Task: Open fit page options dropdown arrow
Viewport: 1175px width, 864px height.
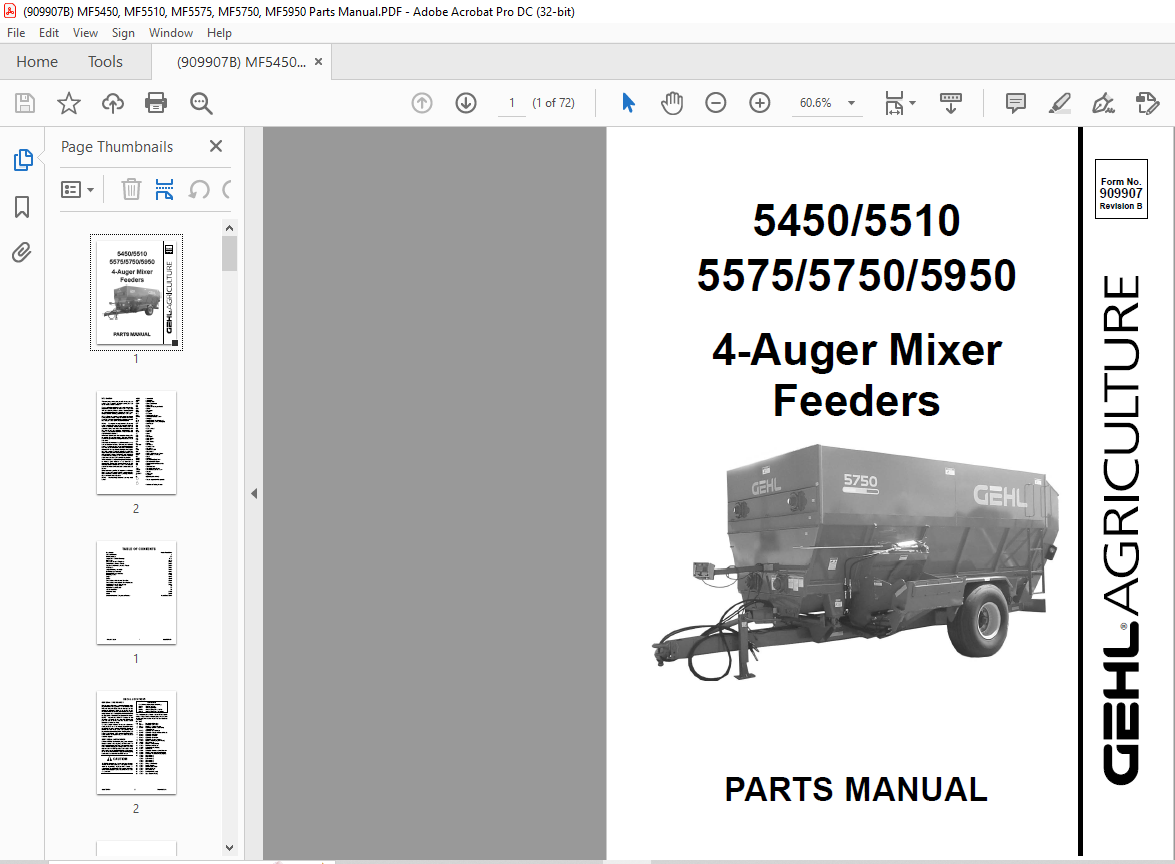Action: 912,103
